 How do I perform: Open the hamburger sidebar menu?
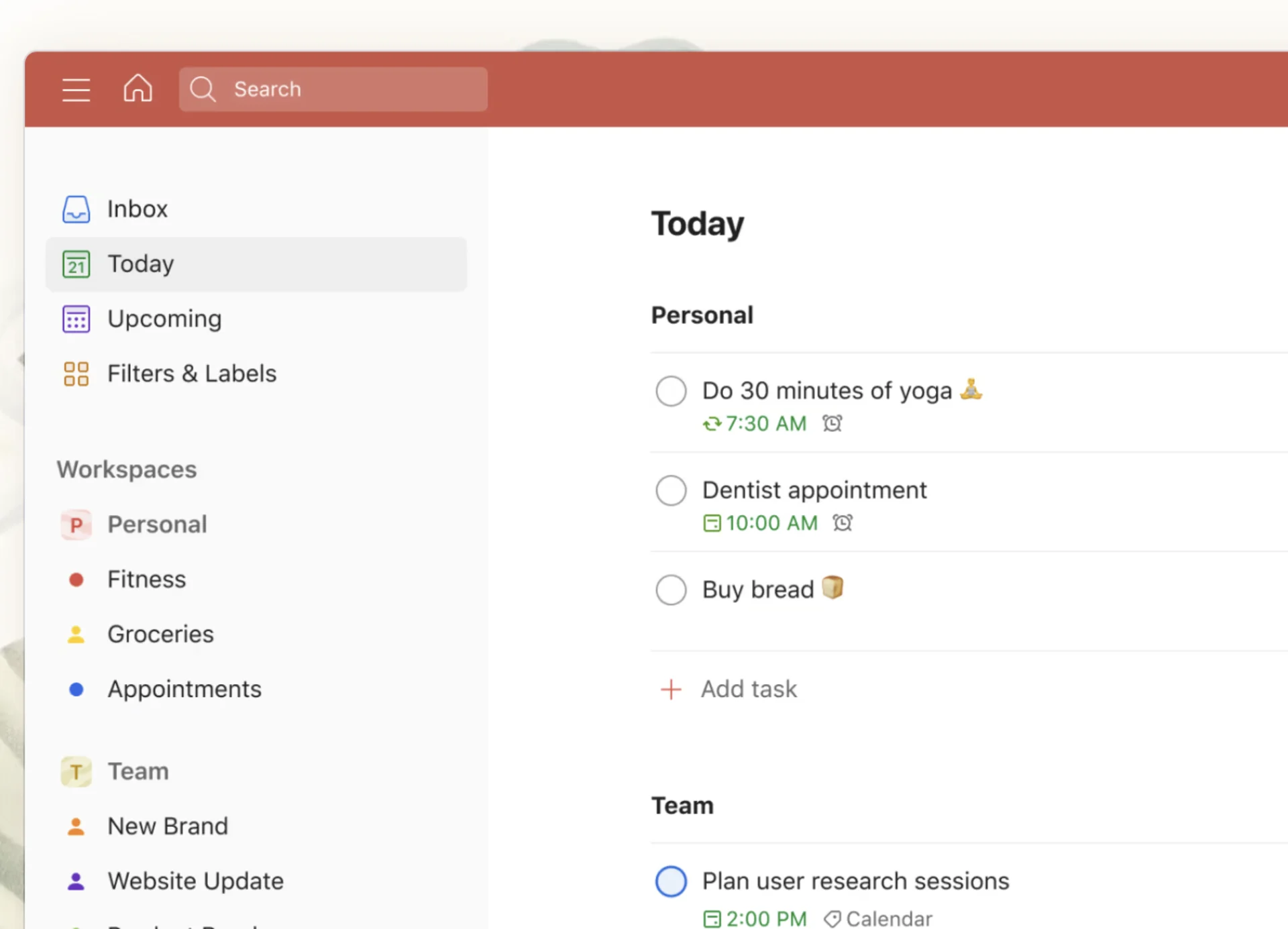[76, 89]
